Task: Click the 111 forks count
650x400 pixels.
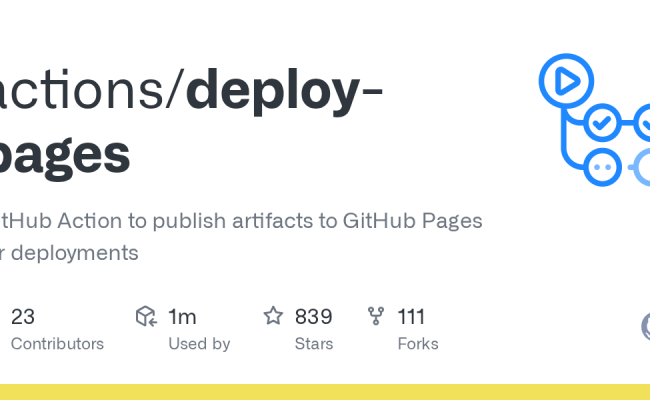Action: tap(411, 317)
